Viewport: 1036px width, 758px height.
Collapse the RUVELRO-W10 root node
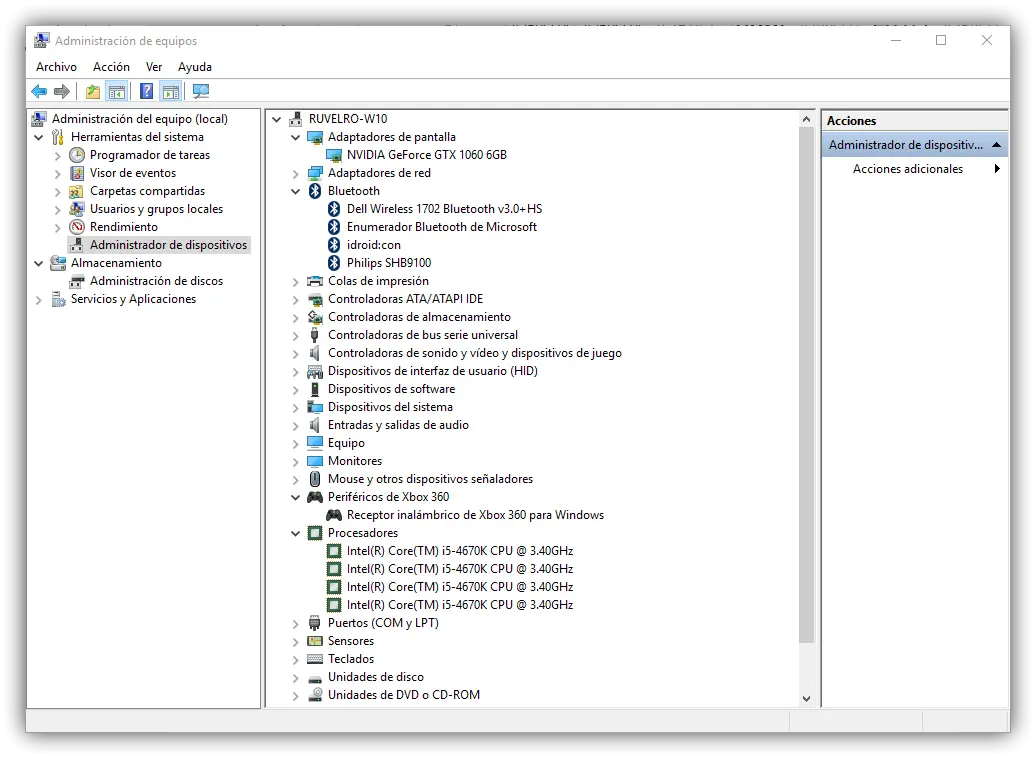click(277, 120)
